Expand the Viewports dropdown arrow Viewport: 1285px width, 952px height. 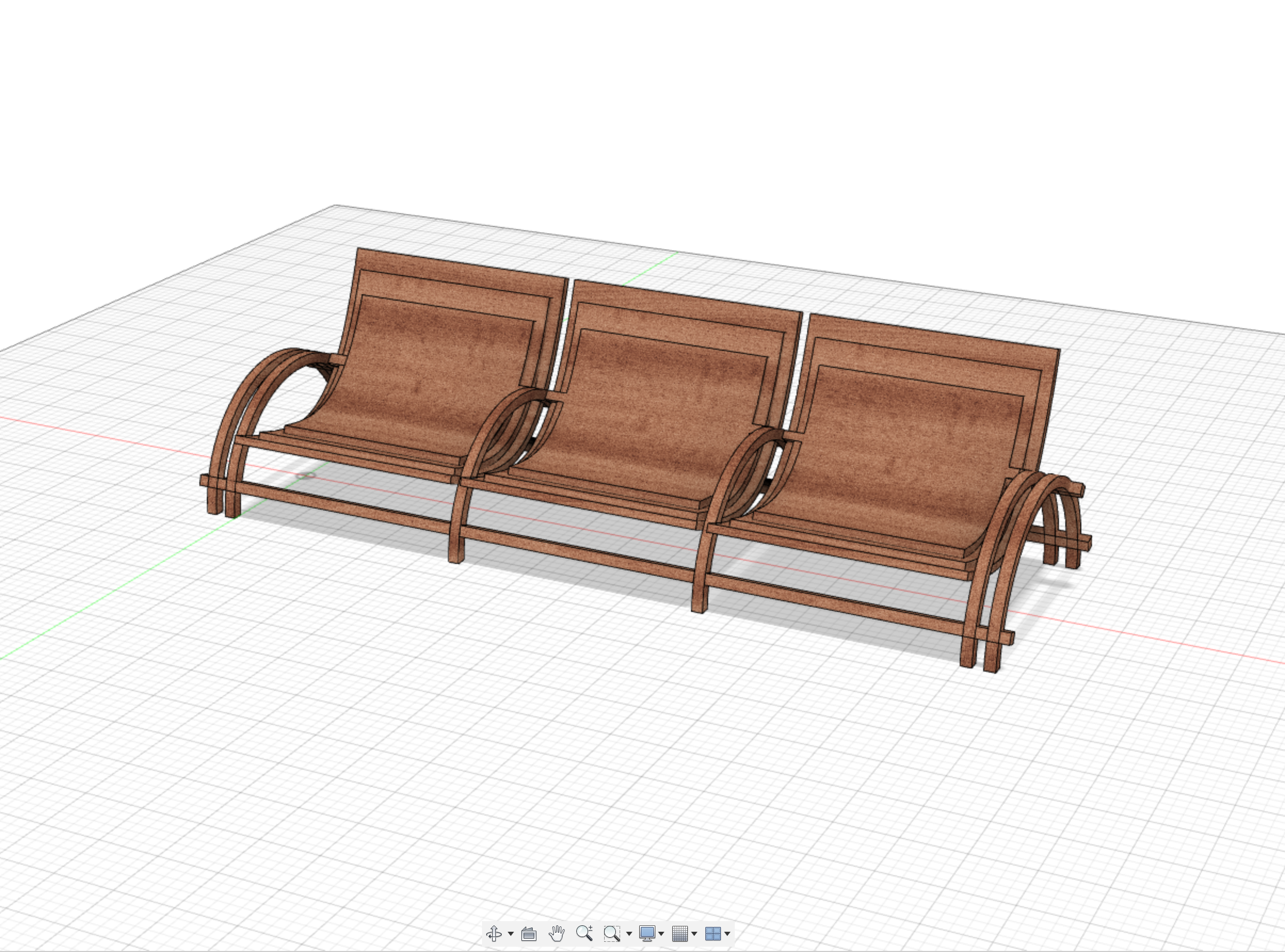click(727, 933)
